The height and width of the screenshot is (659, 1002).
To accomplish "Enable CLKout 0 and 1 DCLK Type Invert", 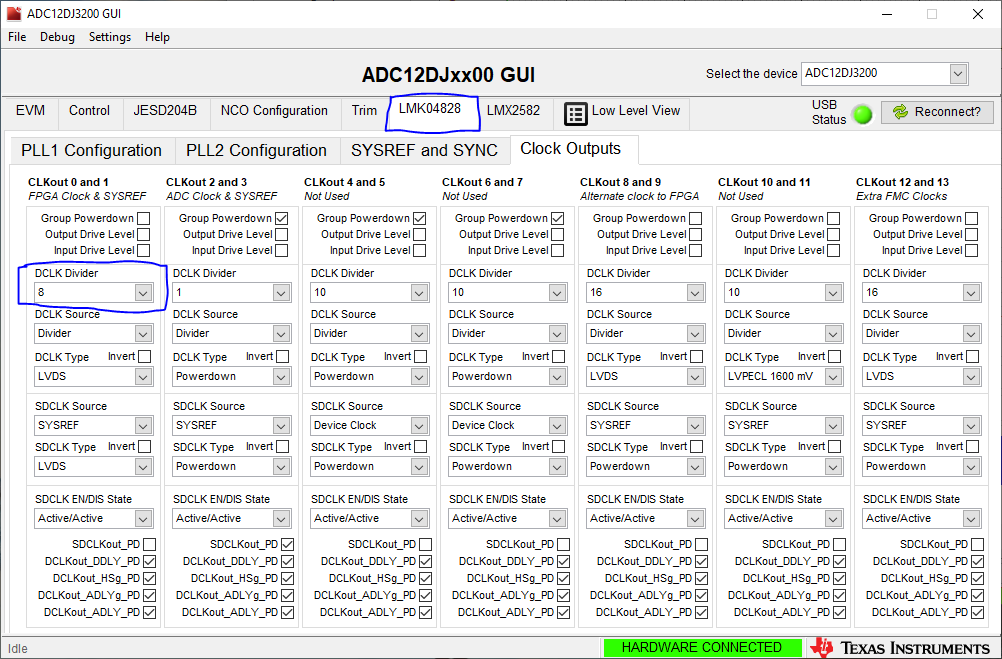I will tap(145, 357).
